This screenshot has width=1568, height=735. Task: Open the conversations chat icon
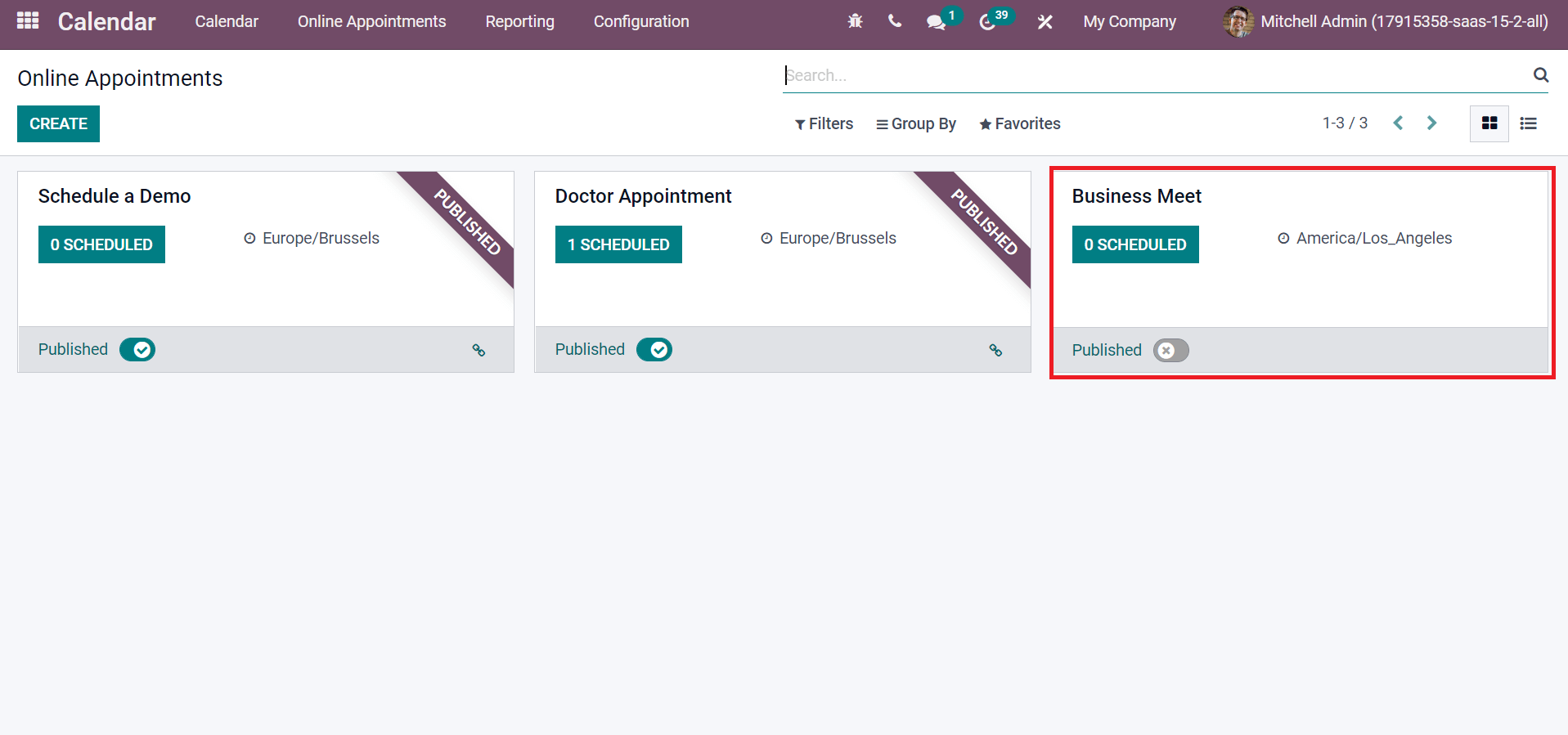point(936,22)
